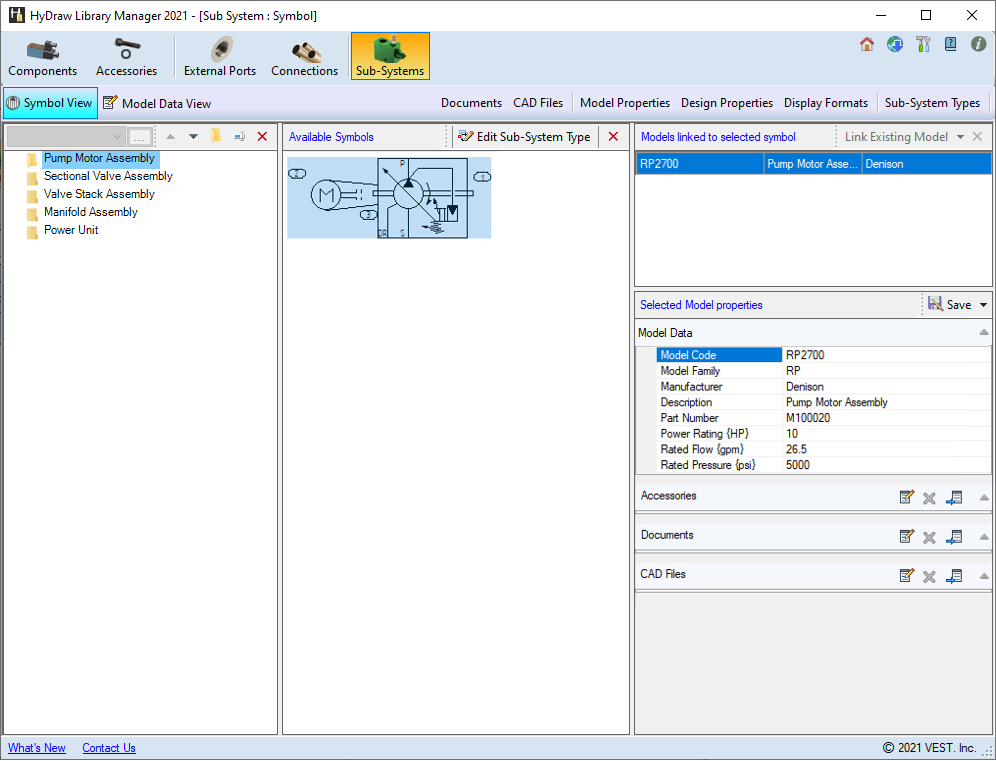
Task: Delete symbol via red X in Available Symbols
Action: tap(613, 137)
